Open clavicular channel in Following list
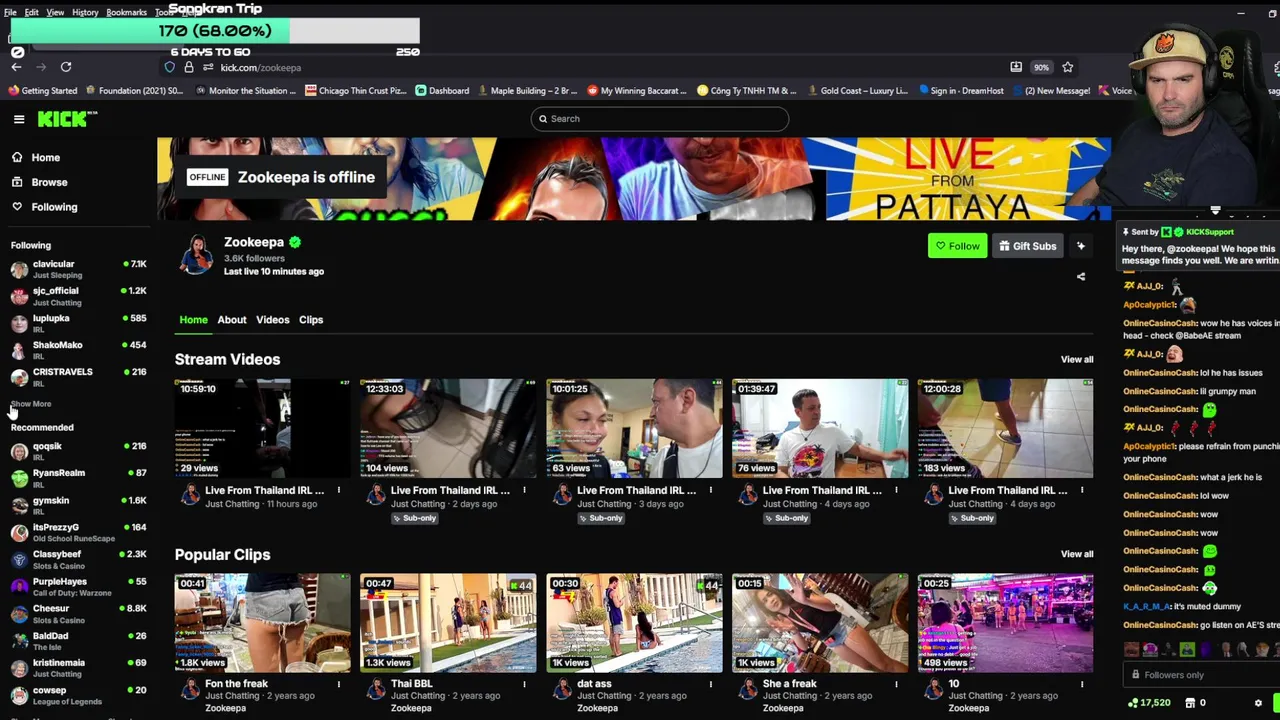This screenshot has height=720, width=1280. pos(78,269)
